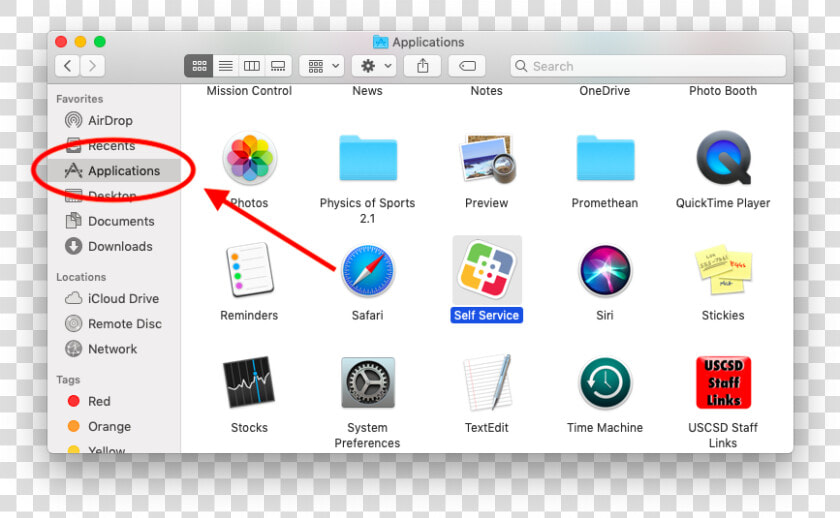The image size is (840, 518).
Task: Open the Reminders app icon
Action: pyautogui.click(x=249, y=270)
